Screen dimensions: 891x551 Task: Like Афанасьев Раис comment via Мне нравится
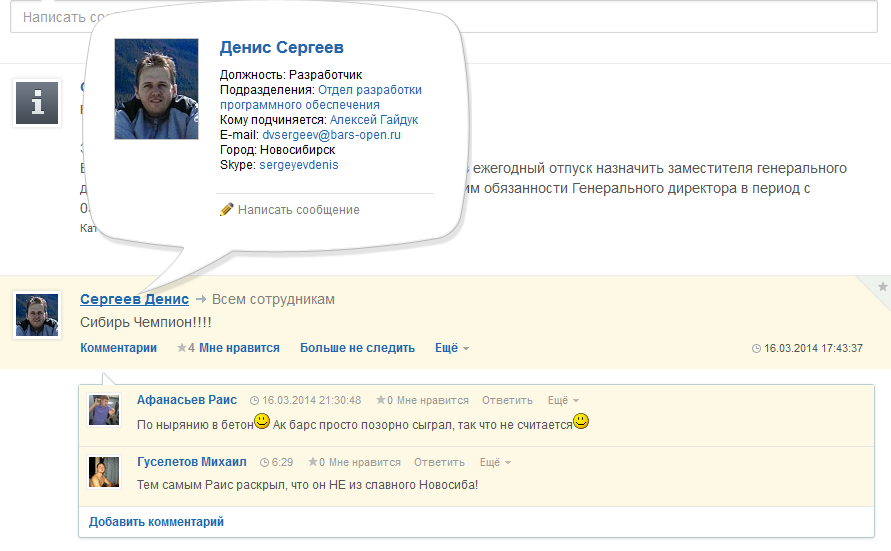tap(432, 400)
